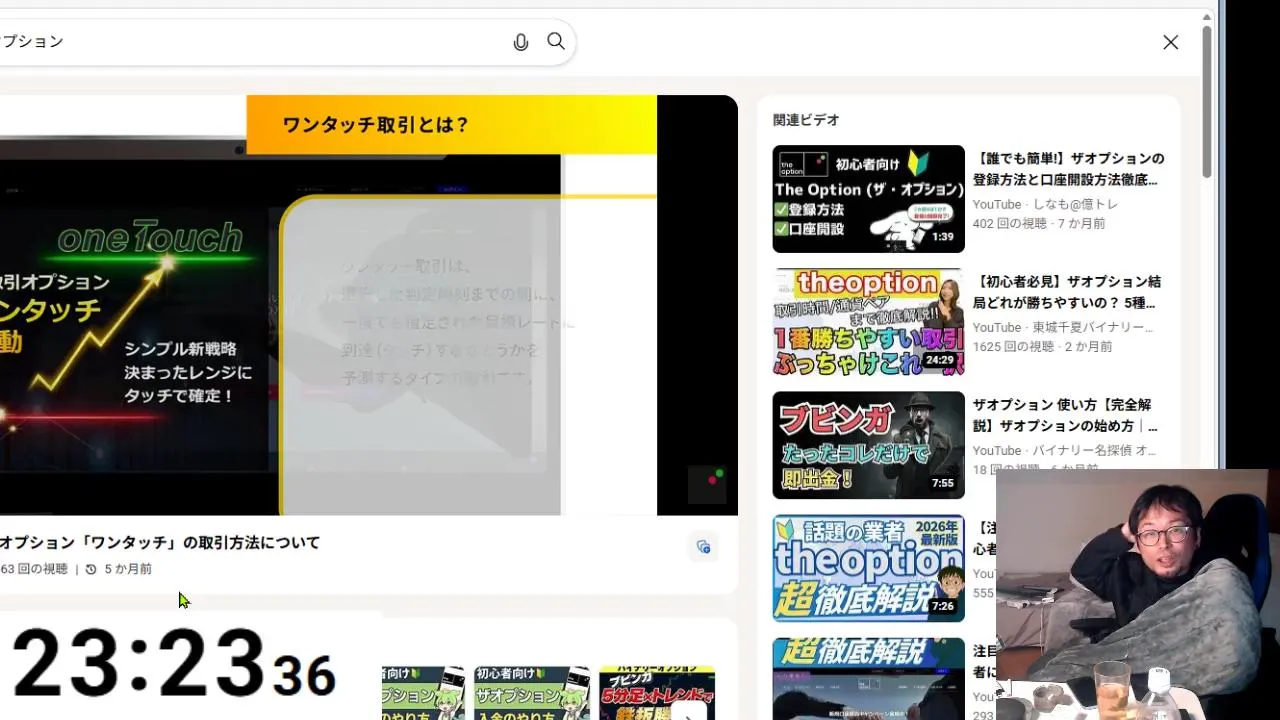Open the 24:29 theoption 1番勝ちやすい取引 thumbnail
Screen dimensions: 1280x720
coord(868,322)
